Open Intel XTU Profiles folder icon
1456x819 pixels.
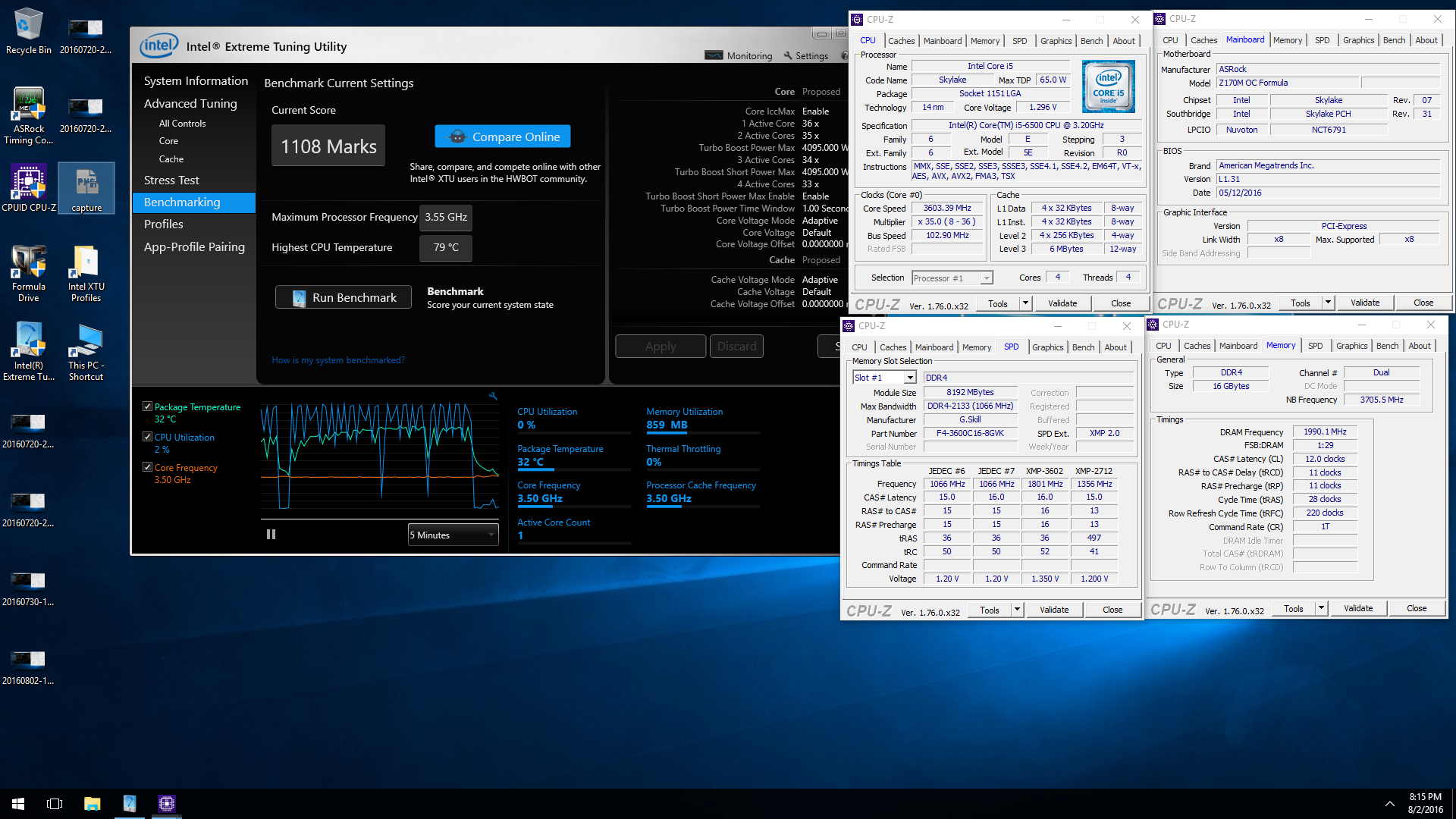coord(86,273)
